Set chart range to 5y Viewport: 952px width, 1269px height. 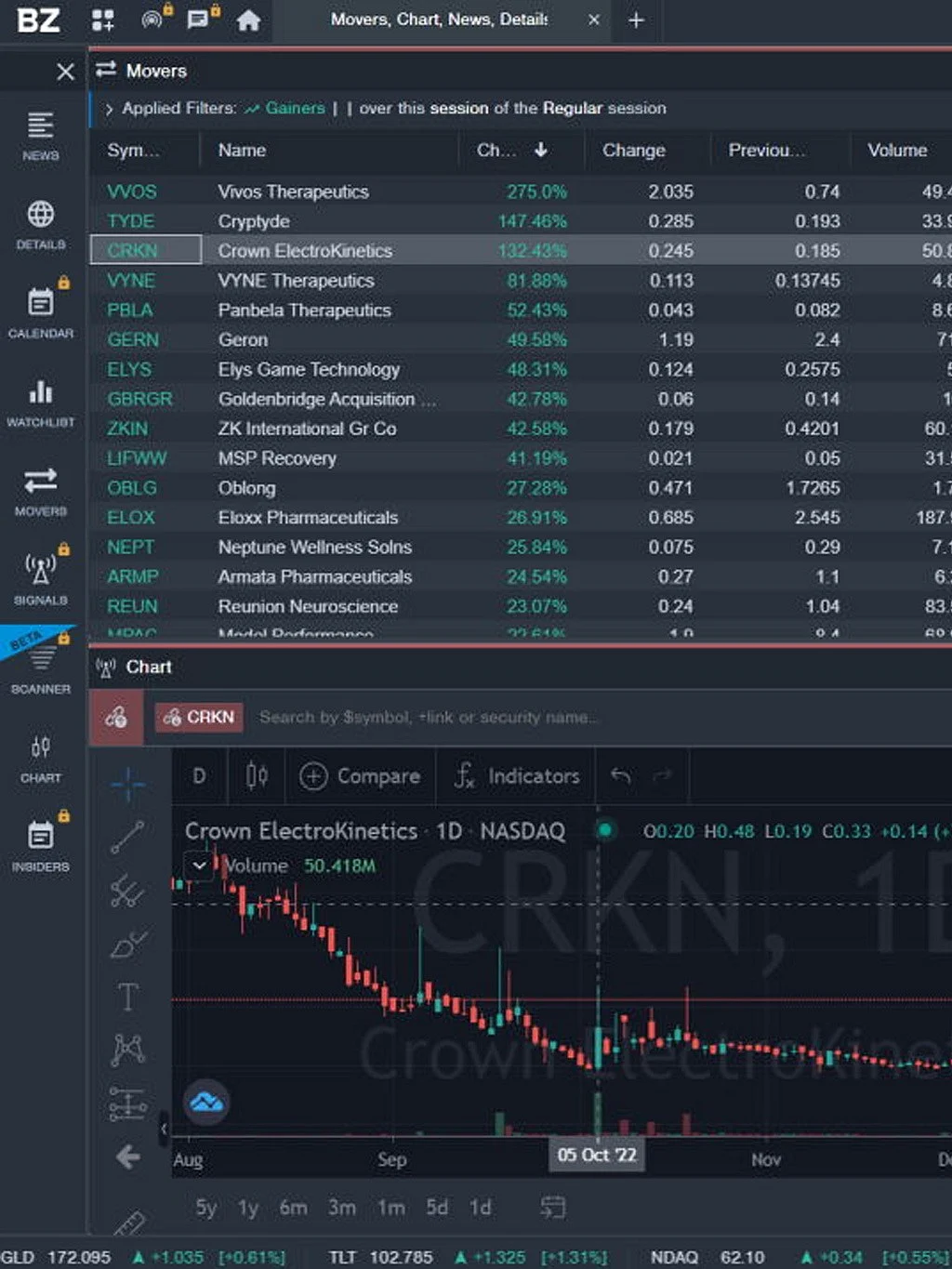pyautogui.click(x=205, y=1208)
